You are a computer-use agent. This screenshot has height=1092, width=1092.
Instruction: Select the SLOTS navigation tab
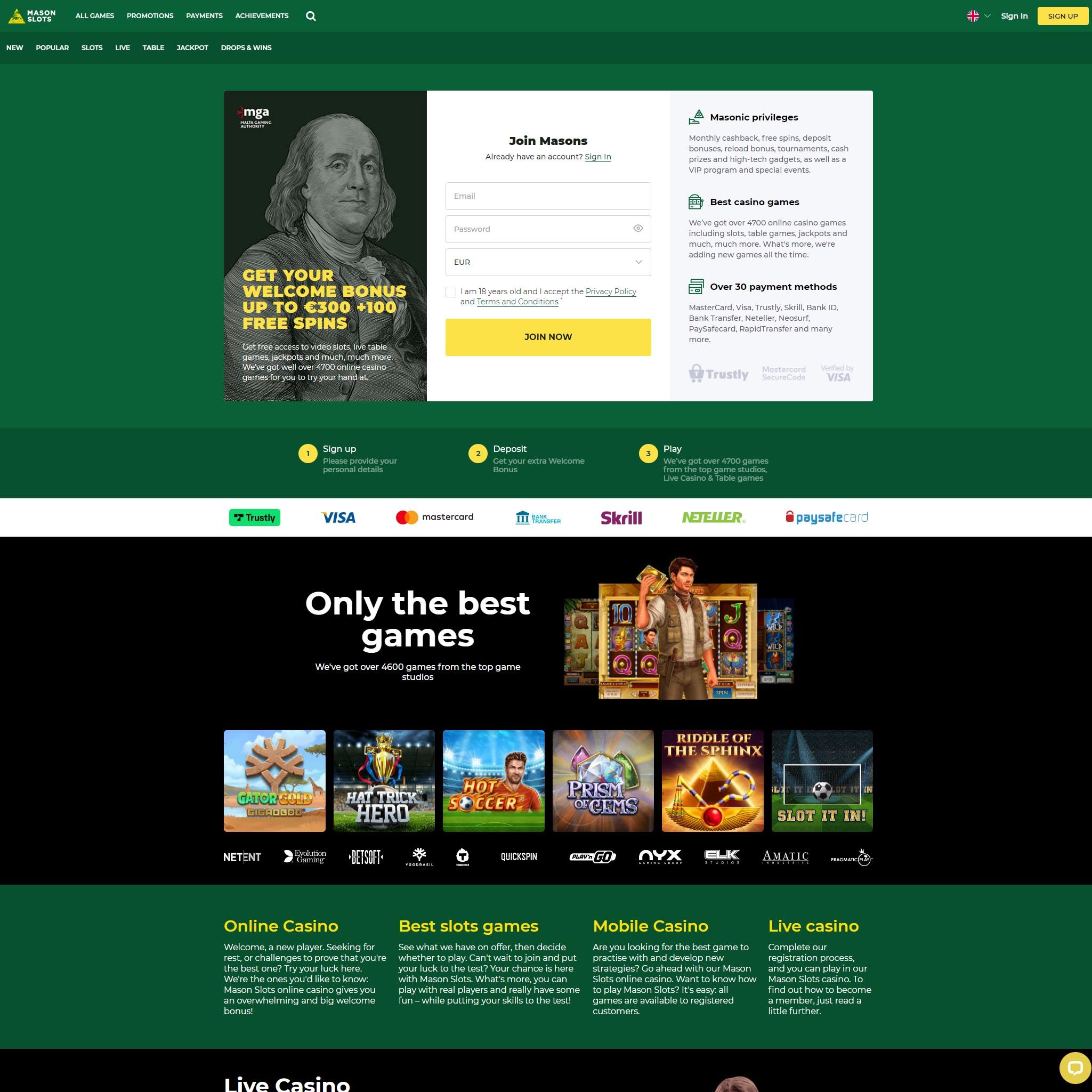91,47
